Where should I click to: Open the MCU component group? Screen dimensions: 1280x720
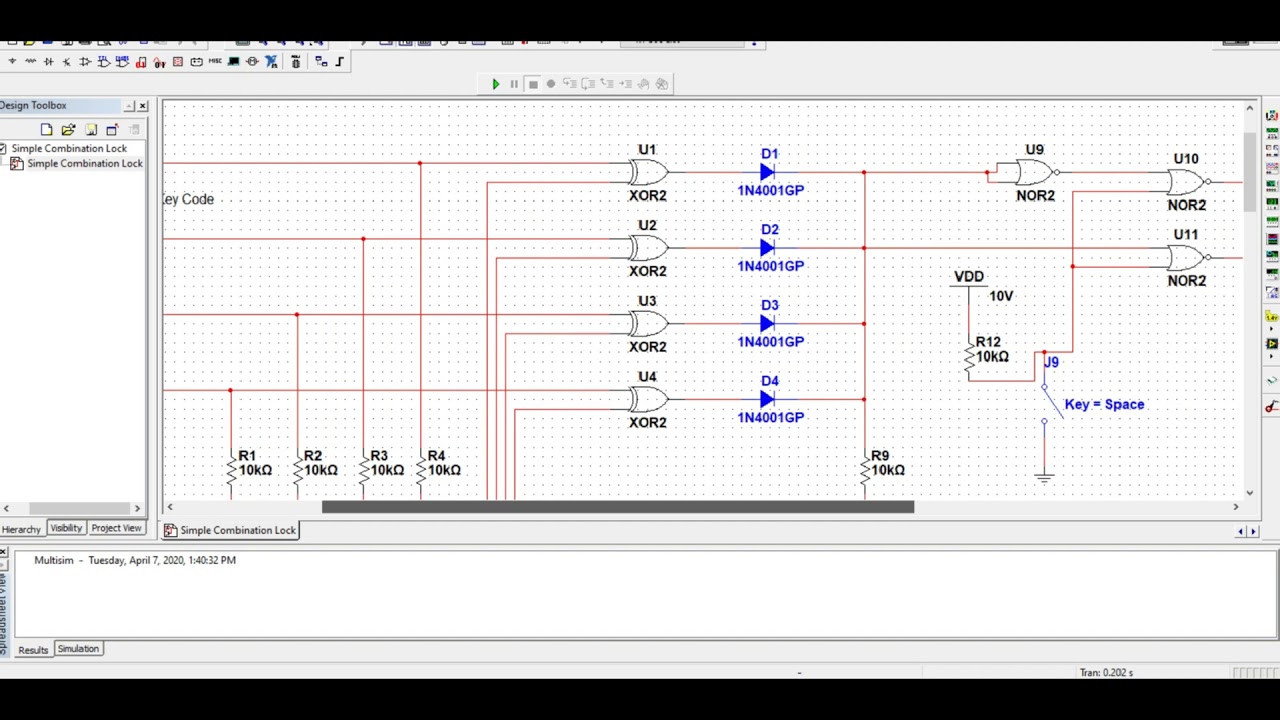(x=295, y=61)
